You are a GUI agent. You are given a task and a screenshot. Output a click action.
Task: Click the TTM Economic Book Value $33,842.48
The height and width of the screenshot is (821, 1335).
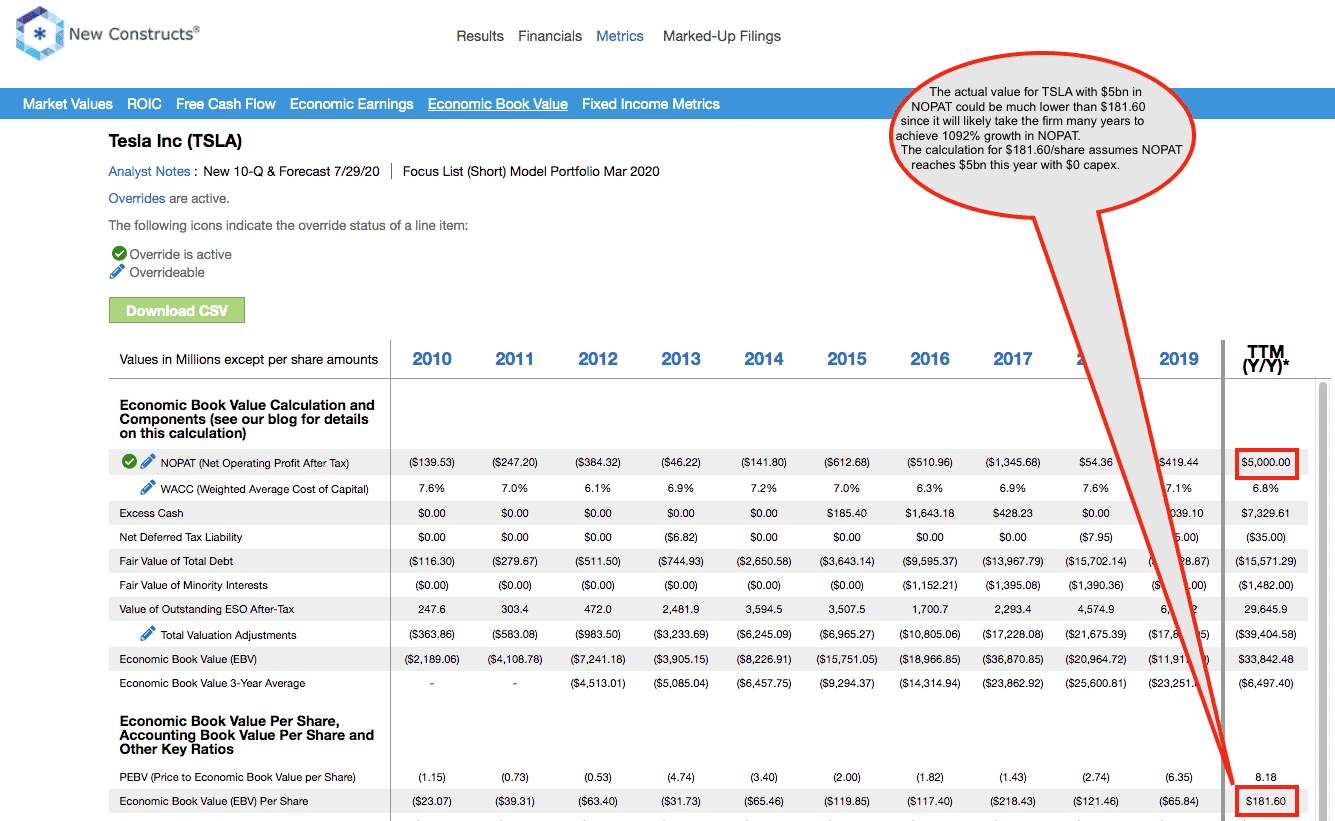coord(1266,659)
